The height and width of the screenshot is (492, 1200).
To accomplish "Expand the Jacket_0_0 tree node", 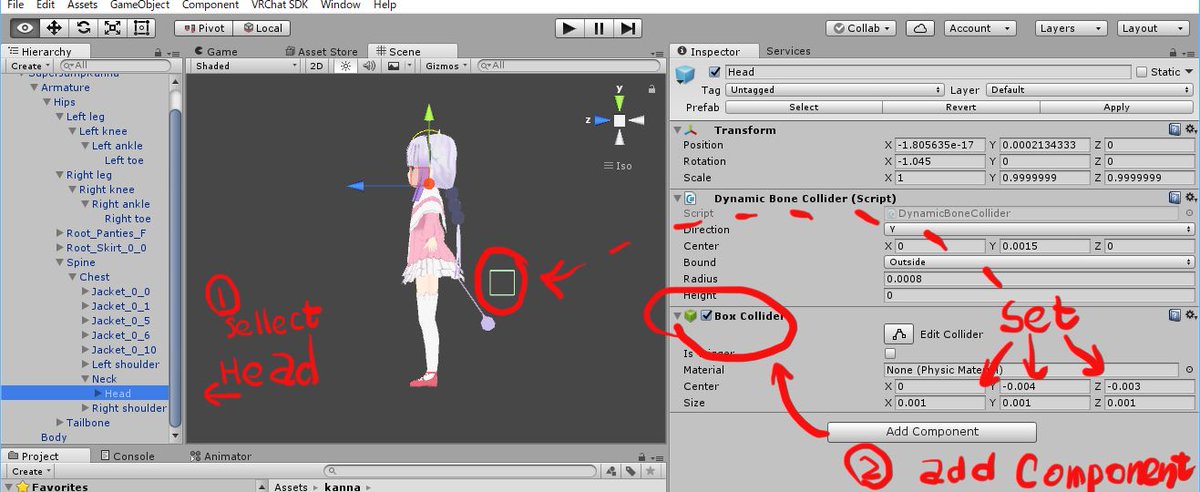I will point(85,292).
